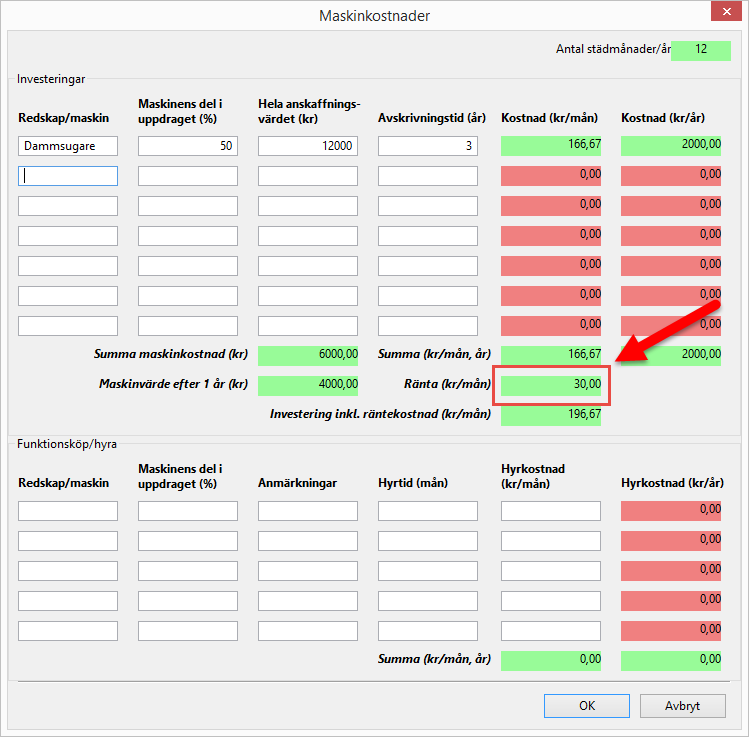Click the Ränta value 30,00 cell

coord(551,384)
